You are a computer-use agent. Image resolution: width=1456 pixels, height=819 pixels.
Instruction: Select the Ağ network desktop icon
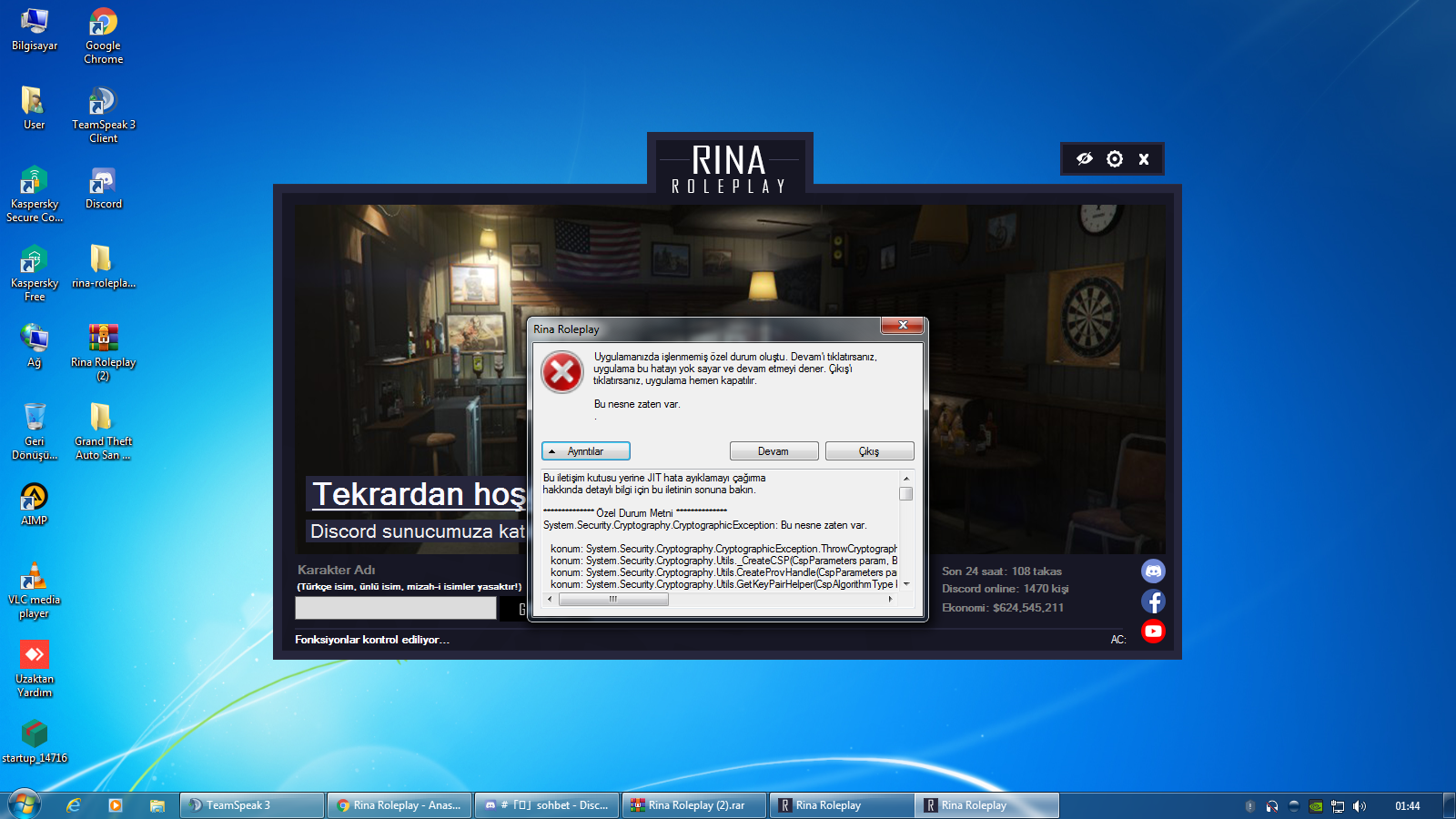point(35,346)
